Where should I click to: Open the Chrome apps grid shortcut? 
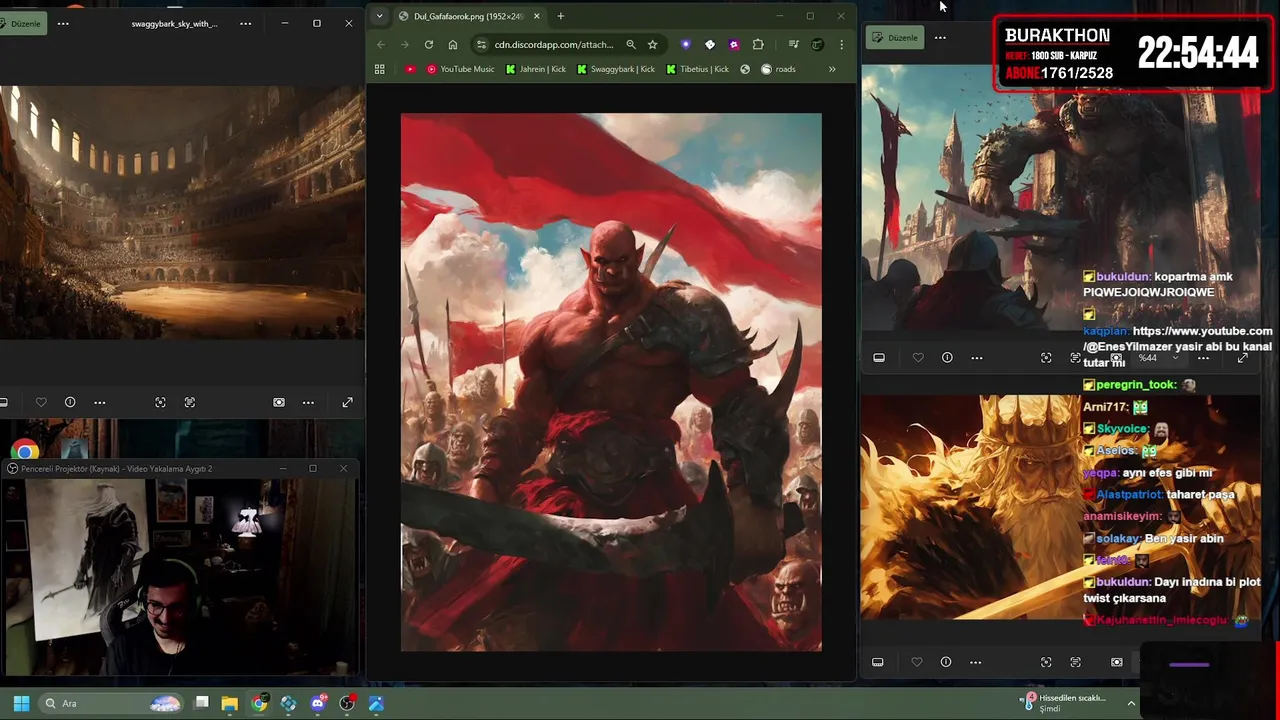[x=380, y=69]
